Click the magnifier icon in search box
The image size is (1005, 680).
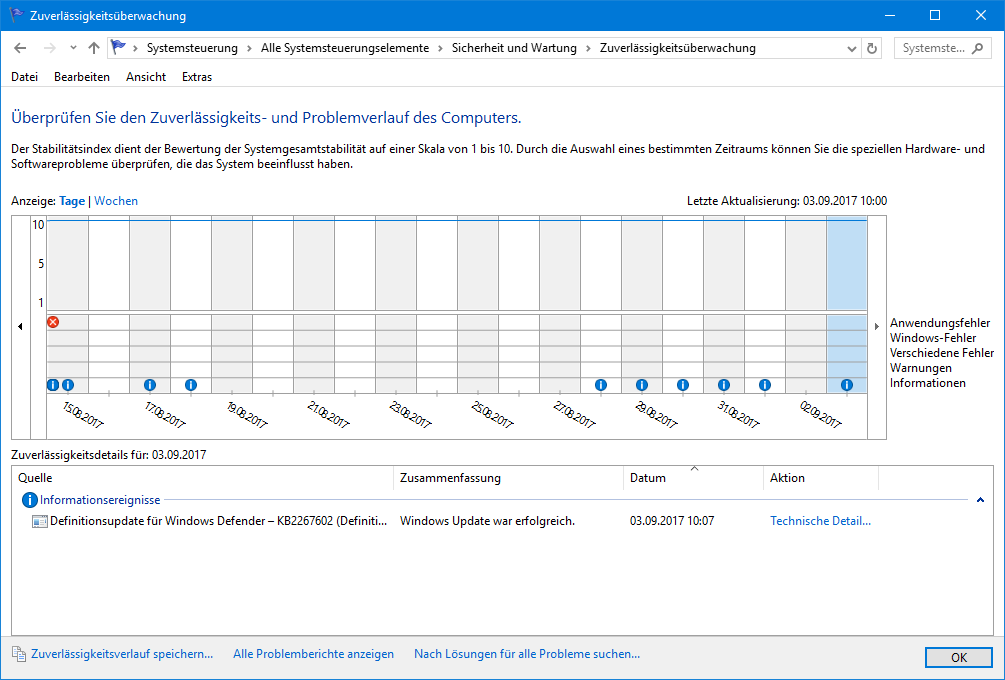977,48
